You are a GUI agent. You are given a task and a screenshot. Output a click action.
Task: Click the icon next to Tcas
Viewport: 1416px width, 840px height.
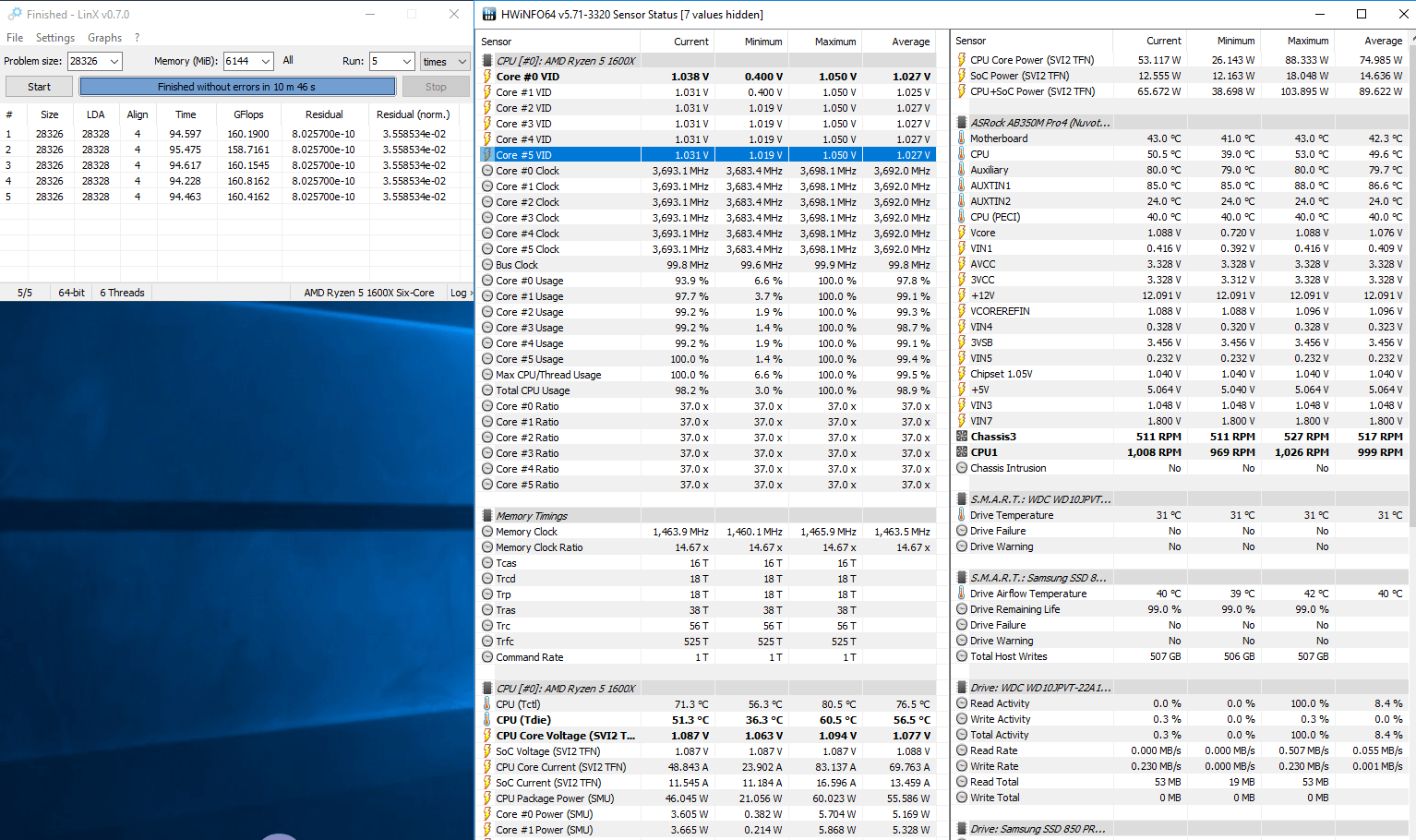click(x=487, y=563)
